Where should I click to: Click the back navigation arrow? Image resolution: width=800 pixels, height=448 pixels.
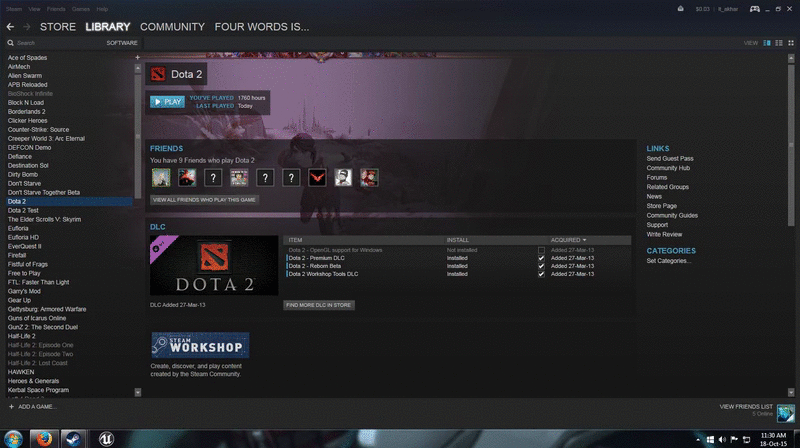pos(10,27)
